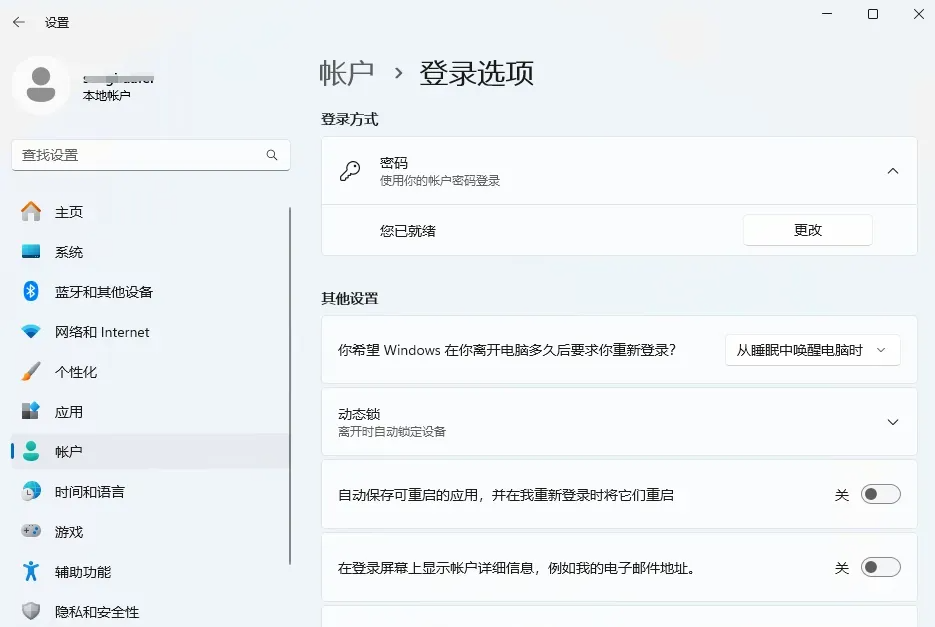
Task: Click the 其他设置 section heading
Action: click(349, 298)
